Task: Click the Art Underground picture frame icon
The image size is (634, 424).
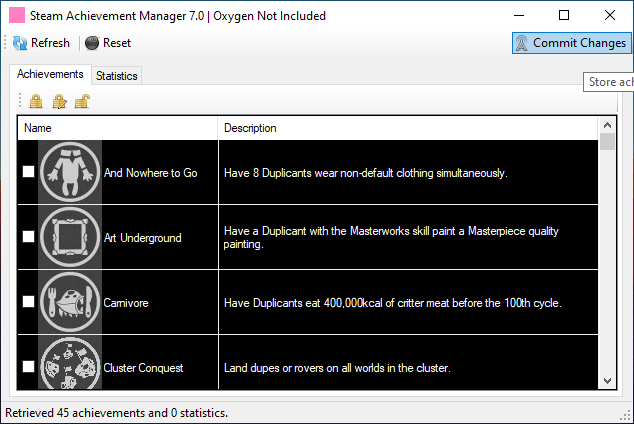Action: point(70,237)
